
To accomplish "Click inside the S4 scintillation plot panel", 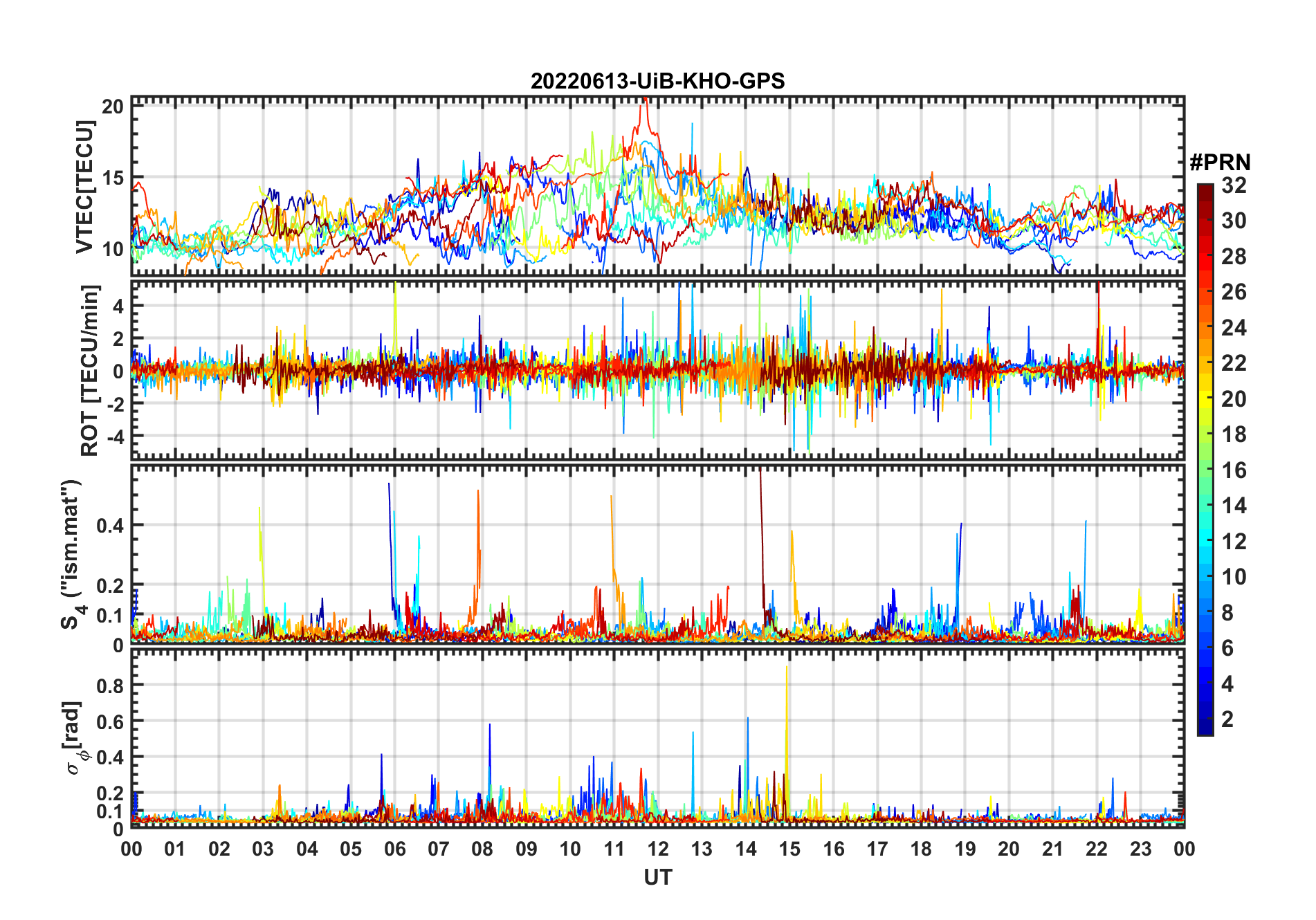I will click(657, 554).
